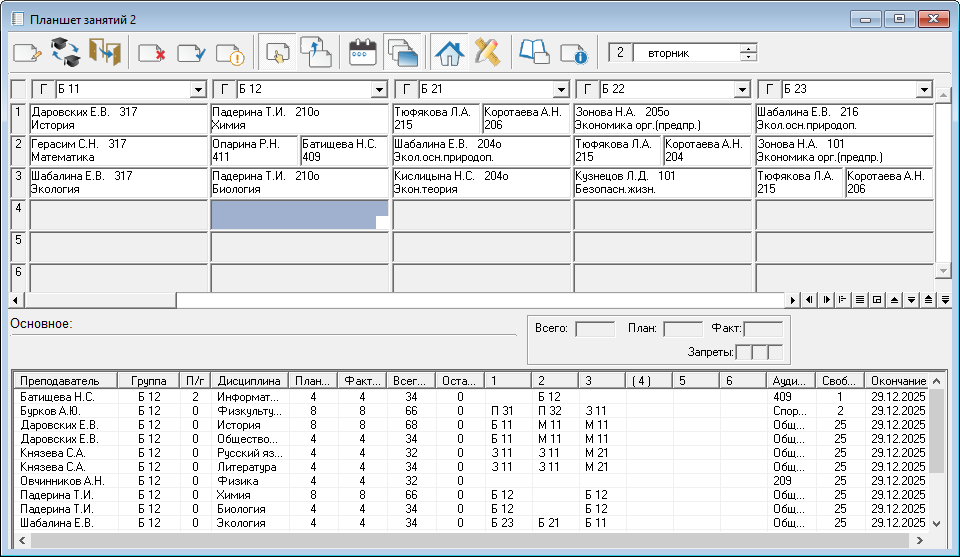Viewport: 960px width, 557px height.
Task: Expand the Б 12 group dropdown
Action: (379, 90)
